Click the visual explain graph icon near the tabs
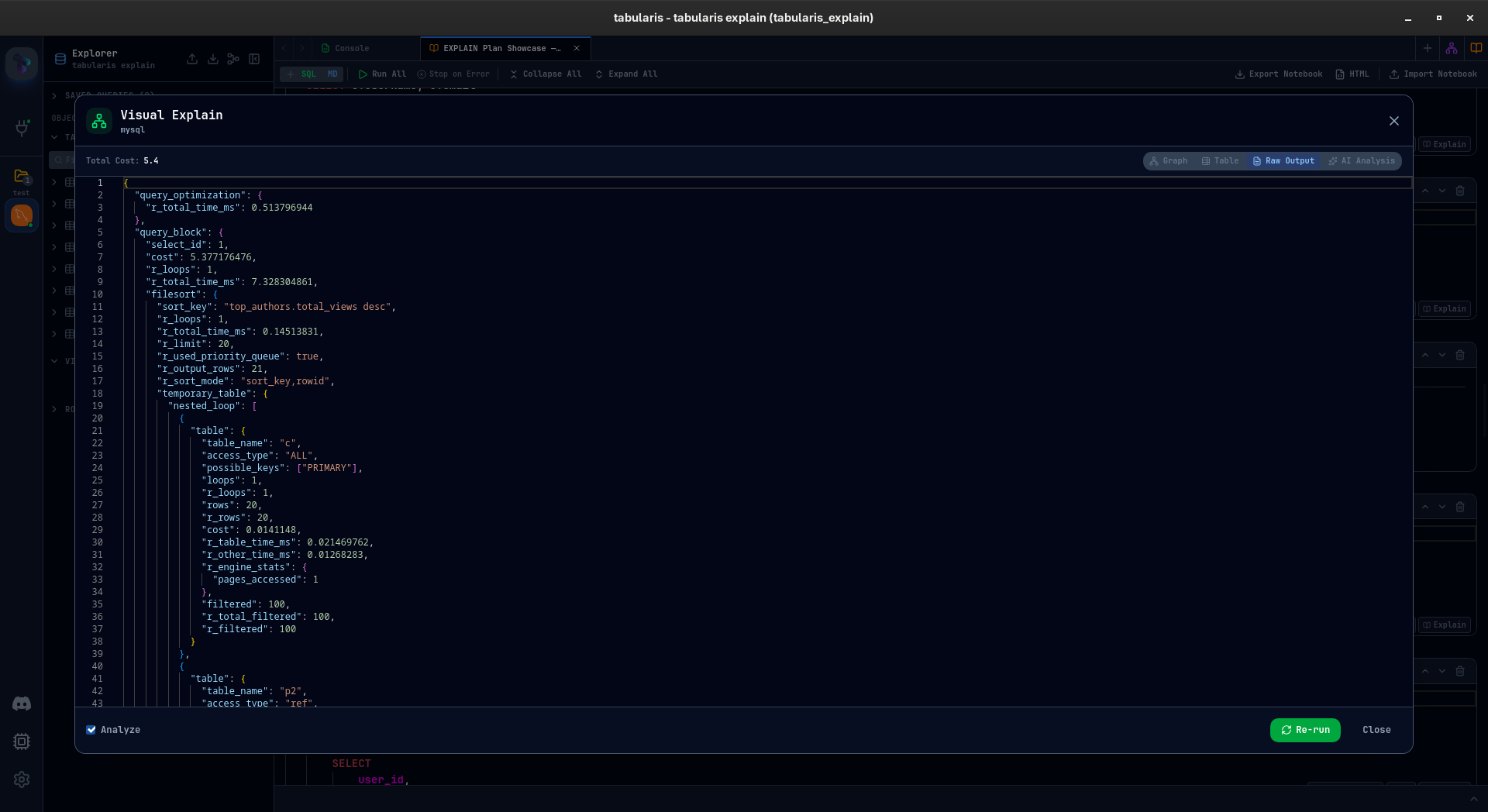Viewport: 1488px width, 812px height. pyautogui.click(x=1452, y=47)
